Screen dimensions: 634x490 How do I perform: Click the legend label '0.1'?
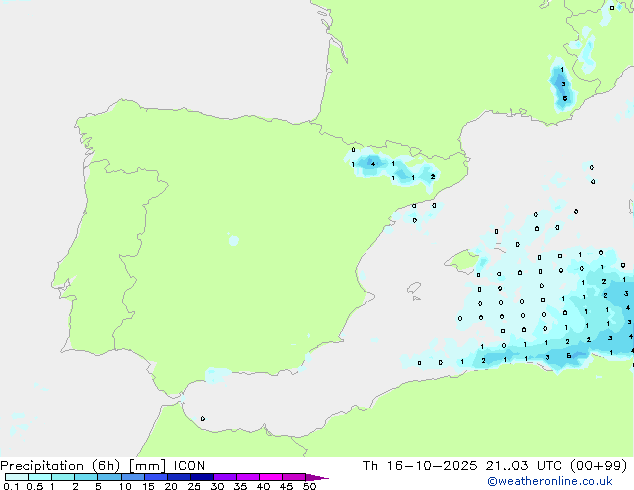coord(11,486)
